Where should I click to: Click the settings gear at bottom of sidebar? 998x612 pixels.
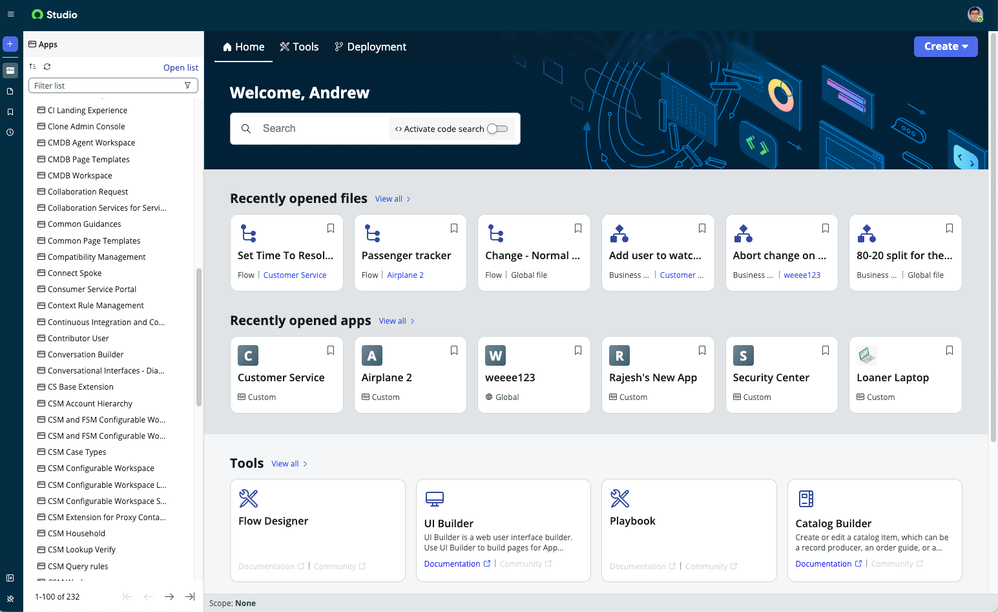tap(10, 598)
